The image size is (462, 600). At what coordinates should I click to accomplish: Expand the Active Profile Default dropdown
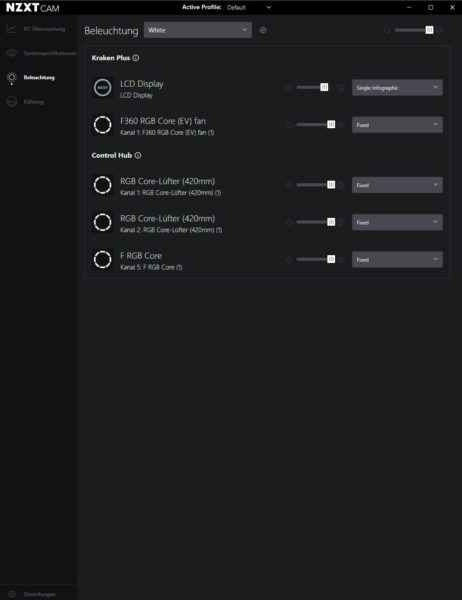point(249,7)
